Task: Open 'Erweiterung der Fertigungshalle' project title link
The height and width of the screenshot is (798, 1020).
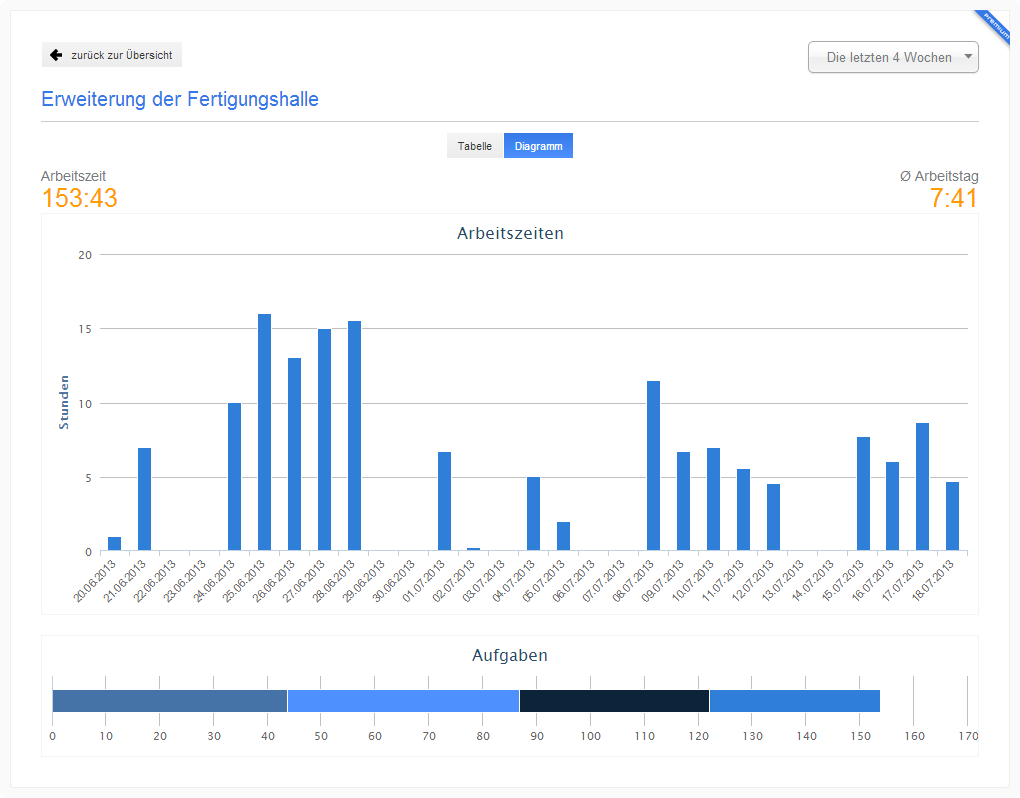Action: click(x=180, y=100)
